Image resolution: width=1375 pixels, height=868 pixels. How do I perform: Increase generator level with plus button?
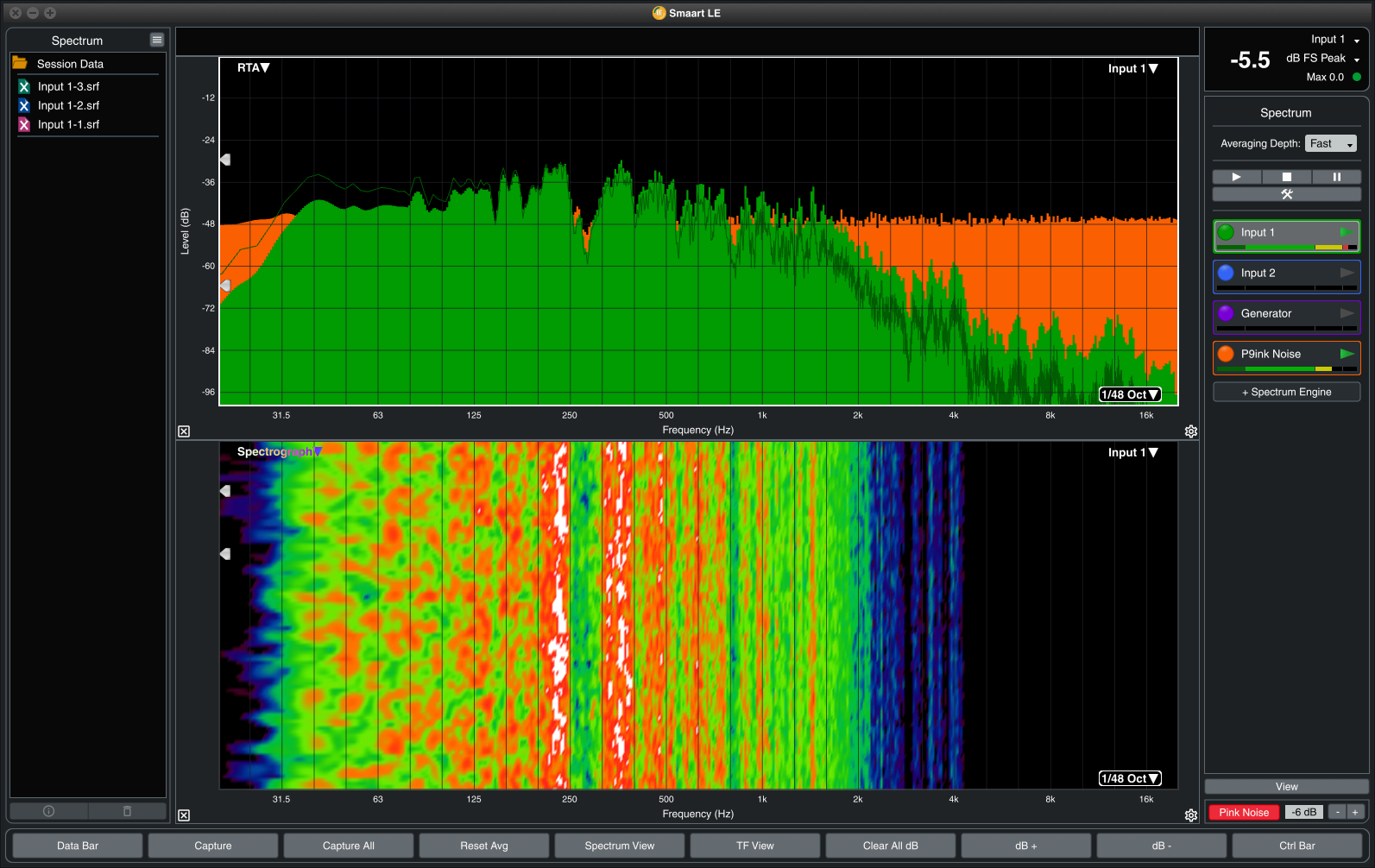coord(1355,812)
